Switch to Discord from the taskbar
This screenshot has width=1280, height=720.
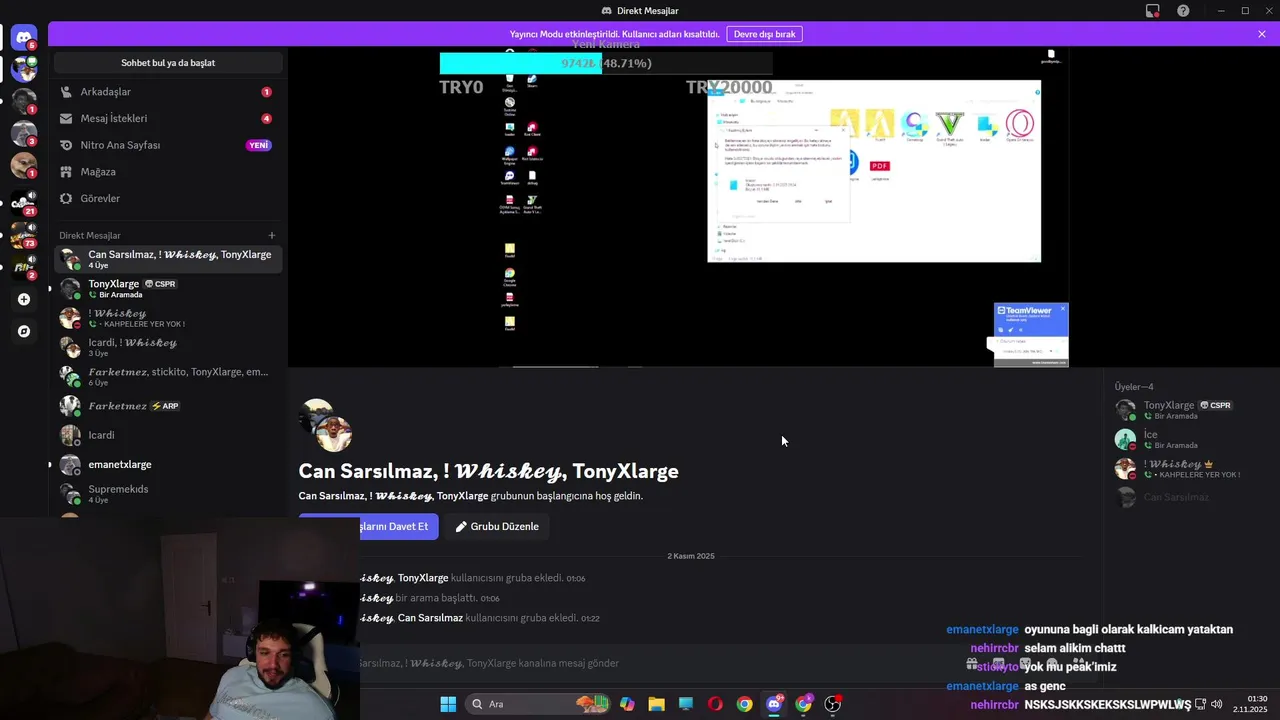click(x=774, y=704)
